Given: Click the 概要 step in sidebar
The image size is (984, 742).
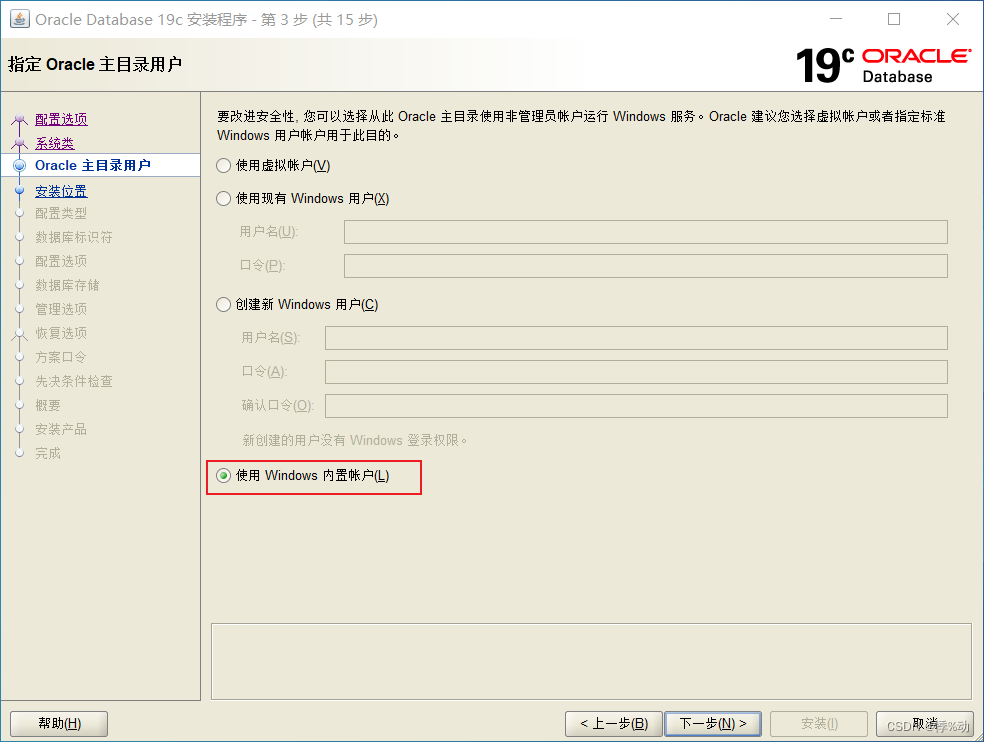Looking at the screenshot, I should 48,406.
